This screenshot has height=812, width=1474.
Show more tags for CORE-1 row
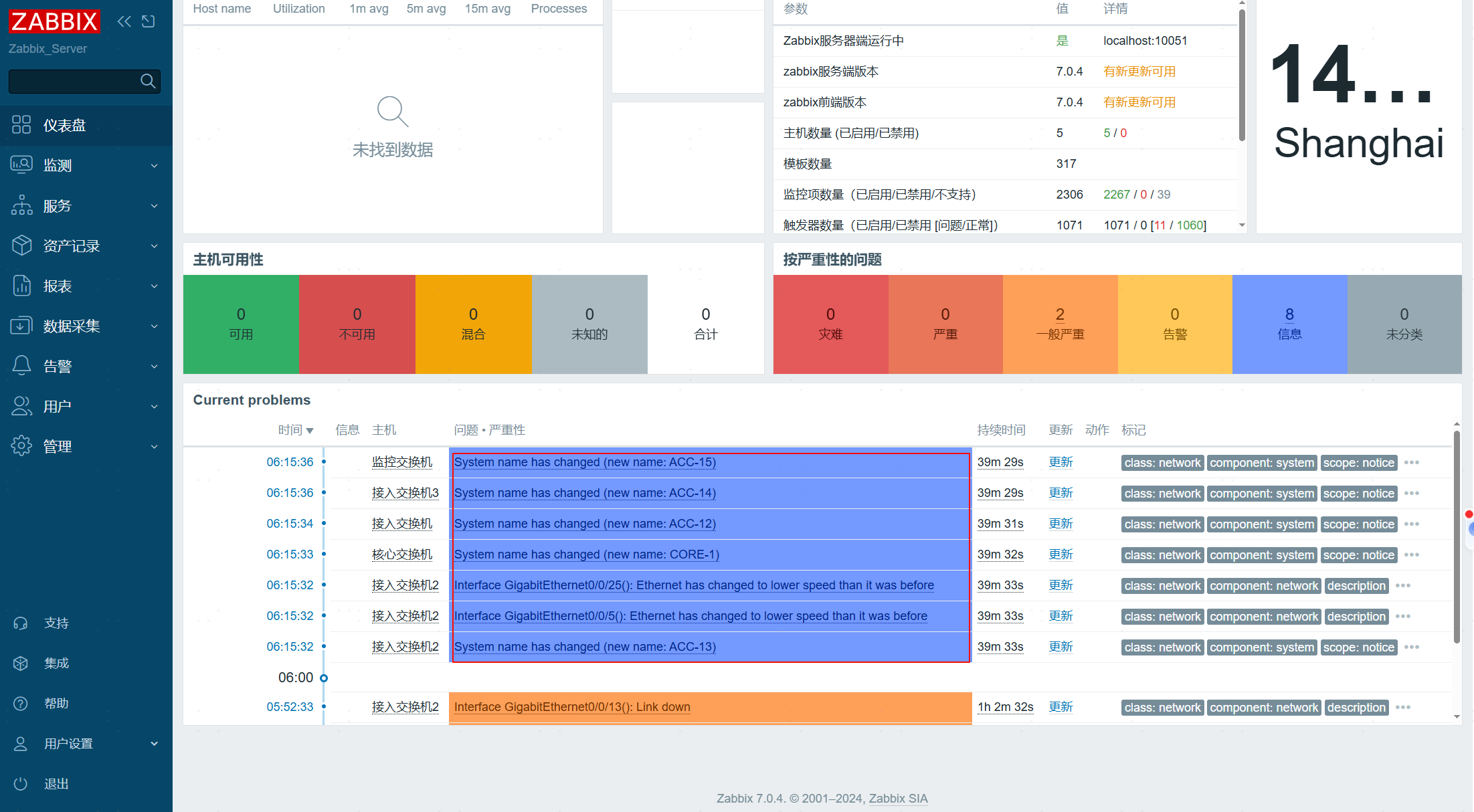(x=1412, y=554)
